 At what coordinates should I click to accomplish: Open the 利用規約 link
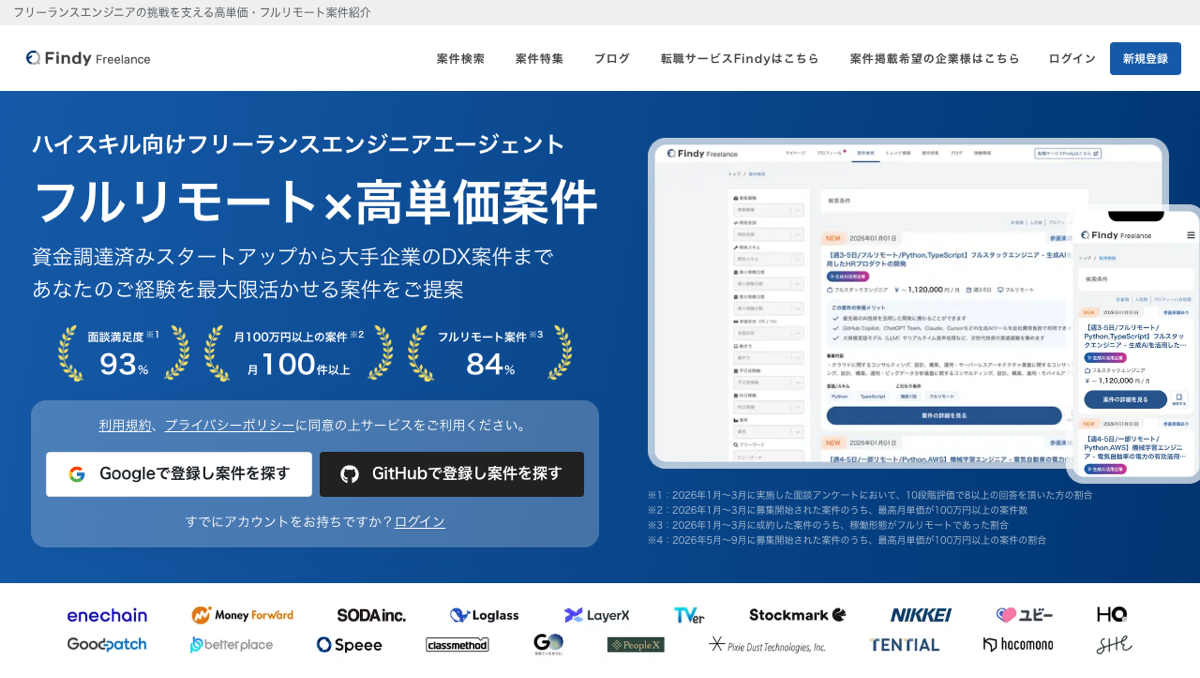coord(125,425)
